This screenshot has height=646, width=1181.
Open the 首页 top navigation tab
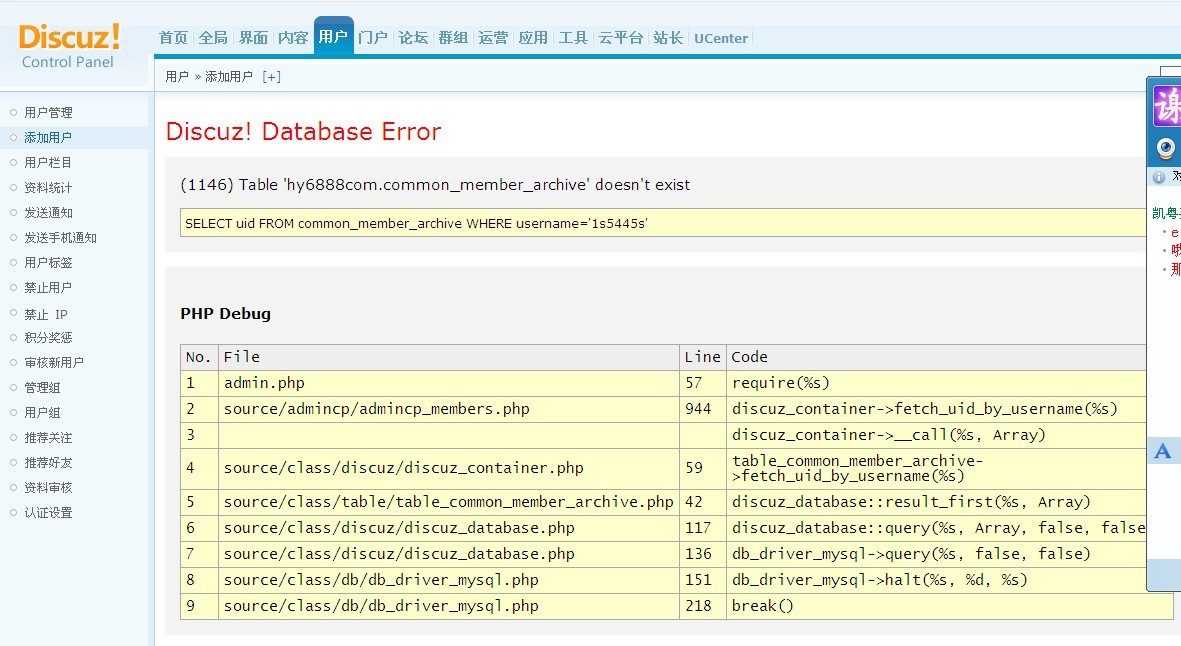coord(173,38)
